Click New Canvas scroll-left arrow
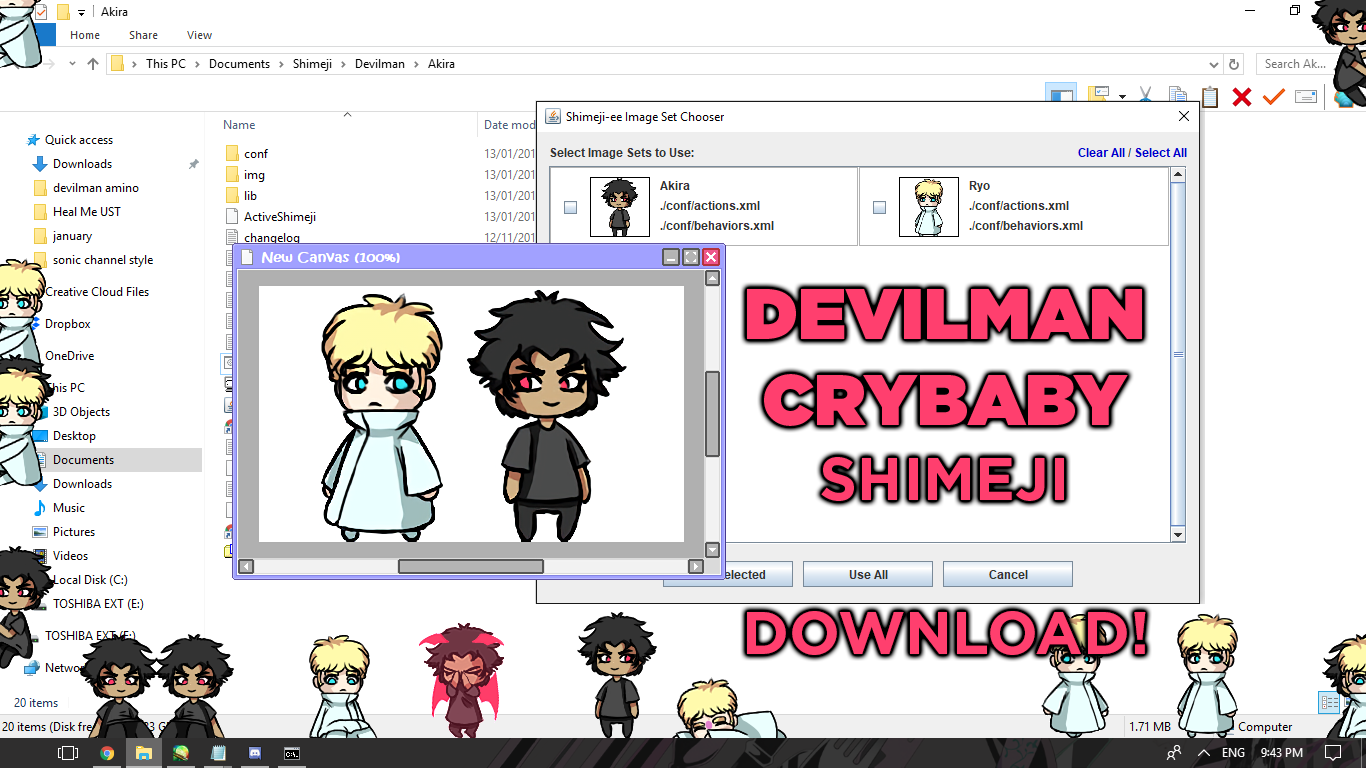The image size is (1366, 768). pos(246,566)
